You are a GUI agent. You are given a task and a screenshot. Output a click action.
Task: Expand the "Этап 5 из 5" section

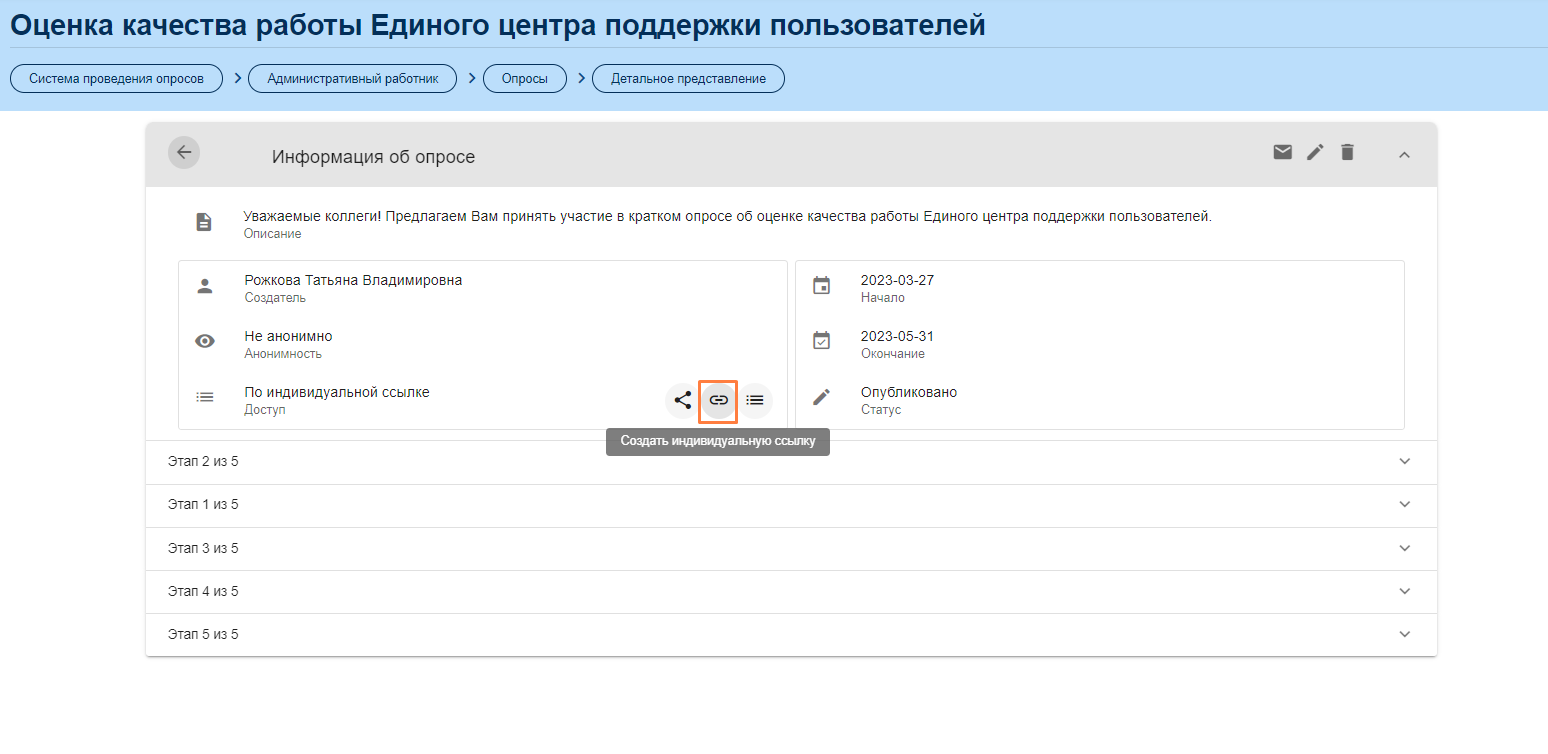(x=1404, y=634)
